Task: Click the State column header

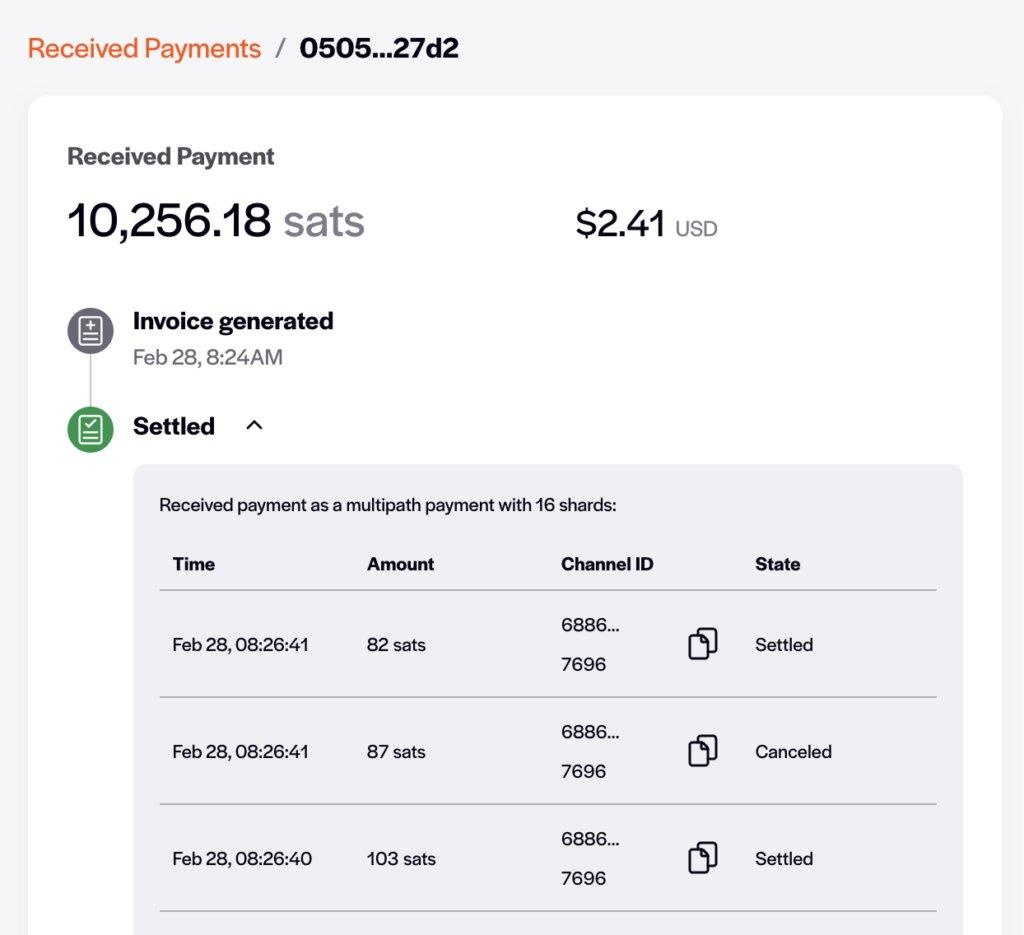Action: pos(777,564)
